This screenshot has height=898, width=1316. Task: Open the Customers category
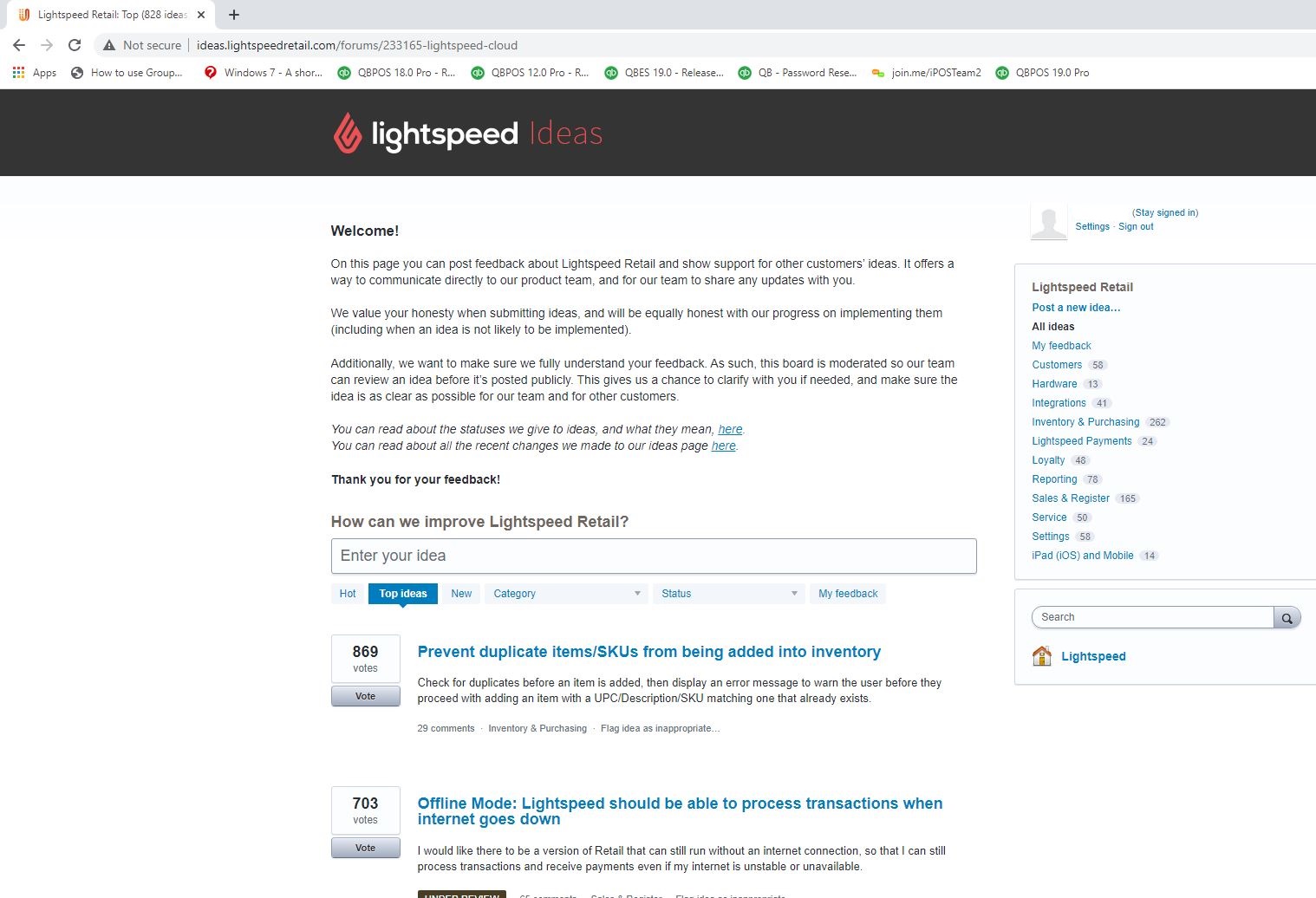click(1057, 365)
